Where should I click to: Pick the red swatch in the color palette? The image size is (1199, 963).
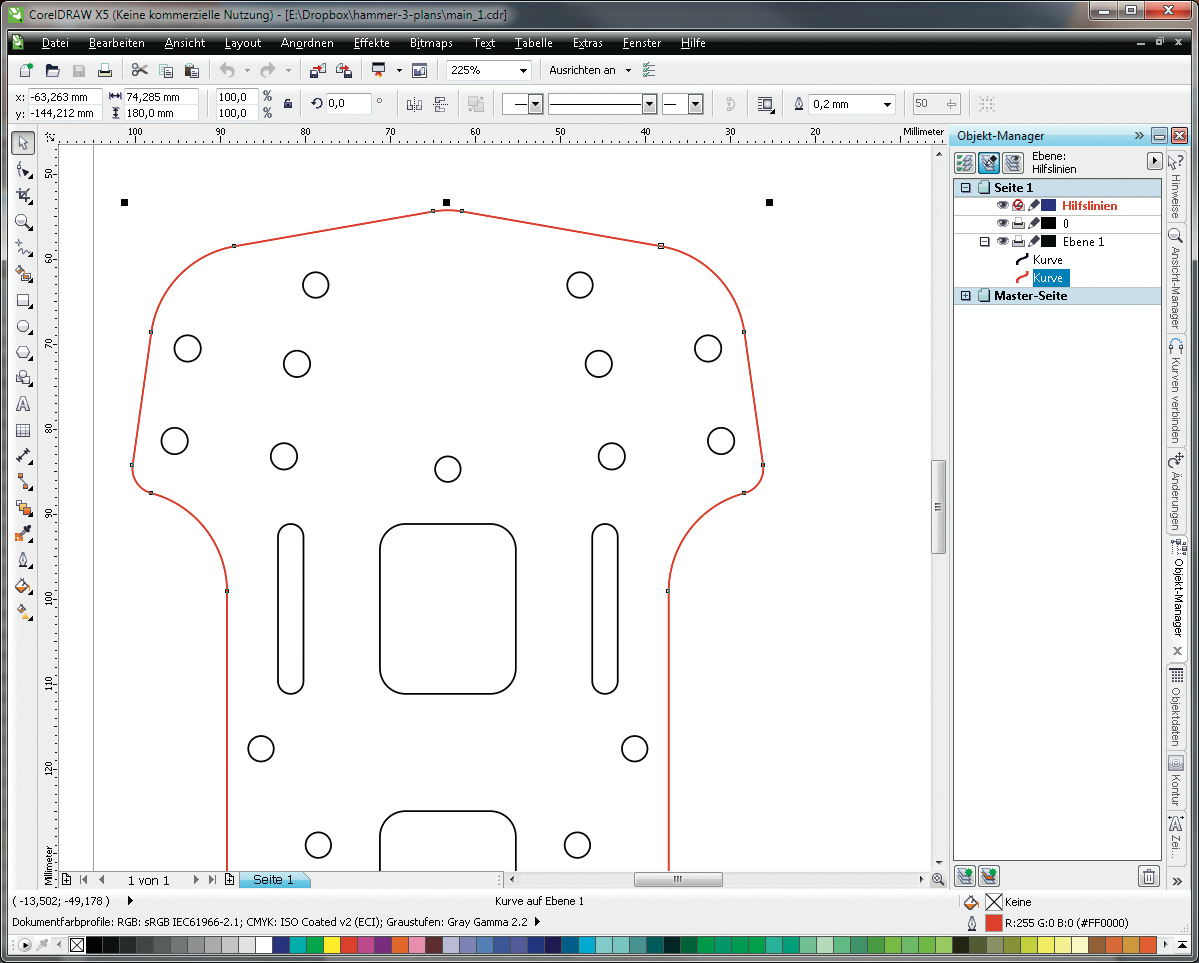347,945
